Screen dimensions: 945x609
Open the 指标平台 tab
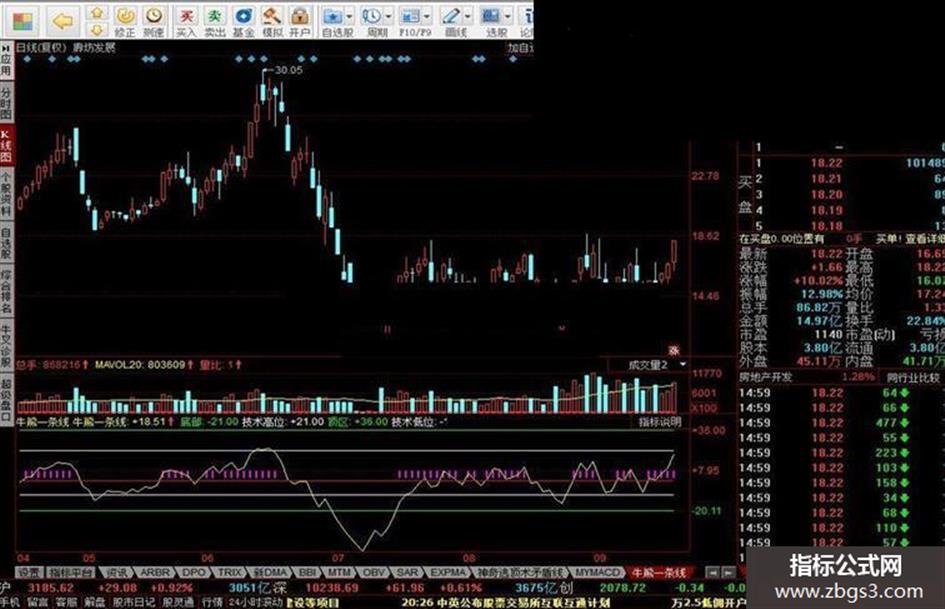click(x=71, y=572)
